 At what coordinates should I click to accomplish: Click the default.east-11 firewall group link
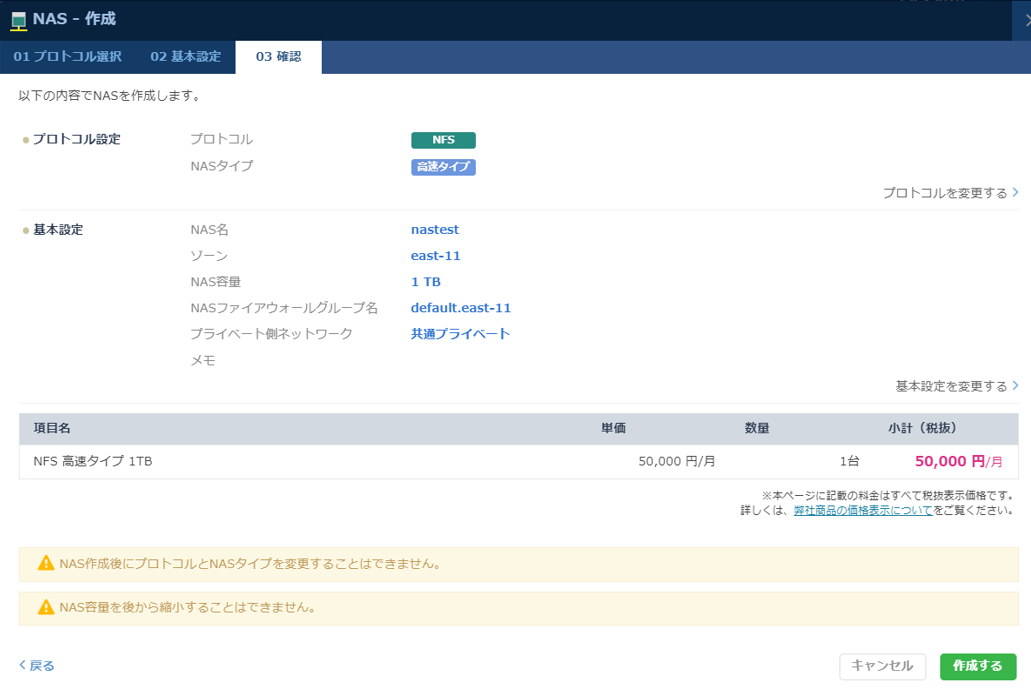[x=461, y=307]
